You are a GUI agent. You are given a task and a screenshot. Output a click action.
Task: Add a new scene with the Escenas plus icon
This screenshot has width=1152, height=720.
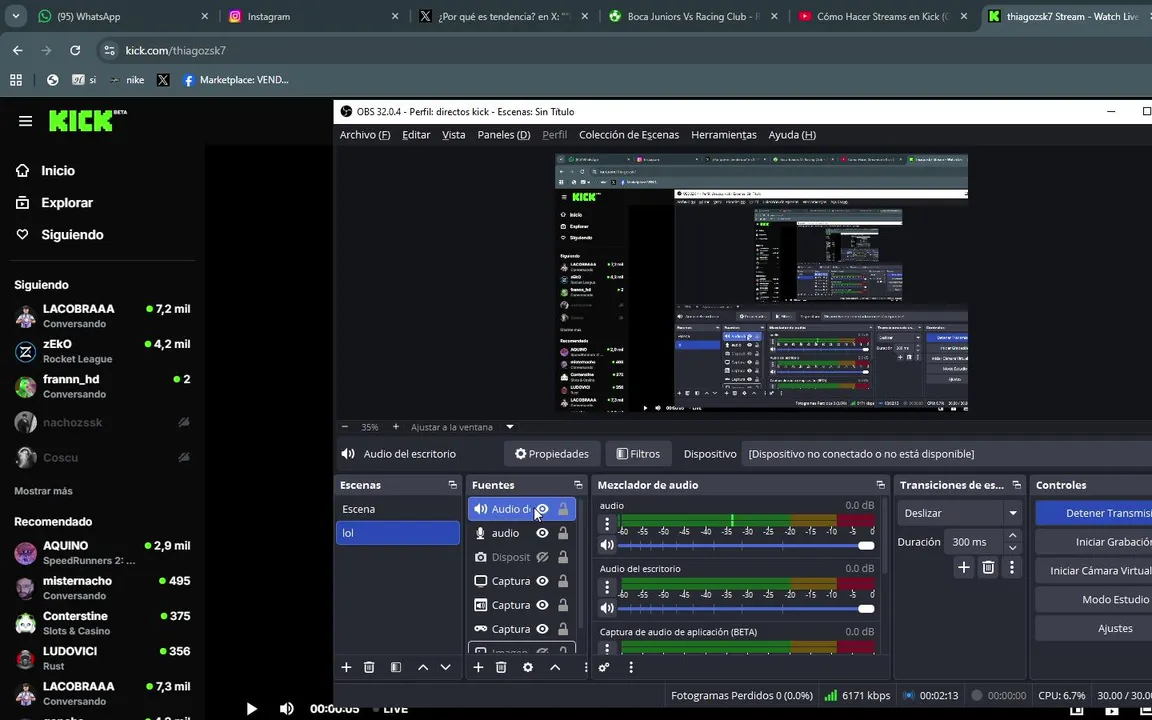point(346,667)
